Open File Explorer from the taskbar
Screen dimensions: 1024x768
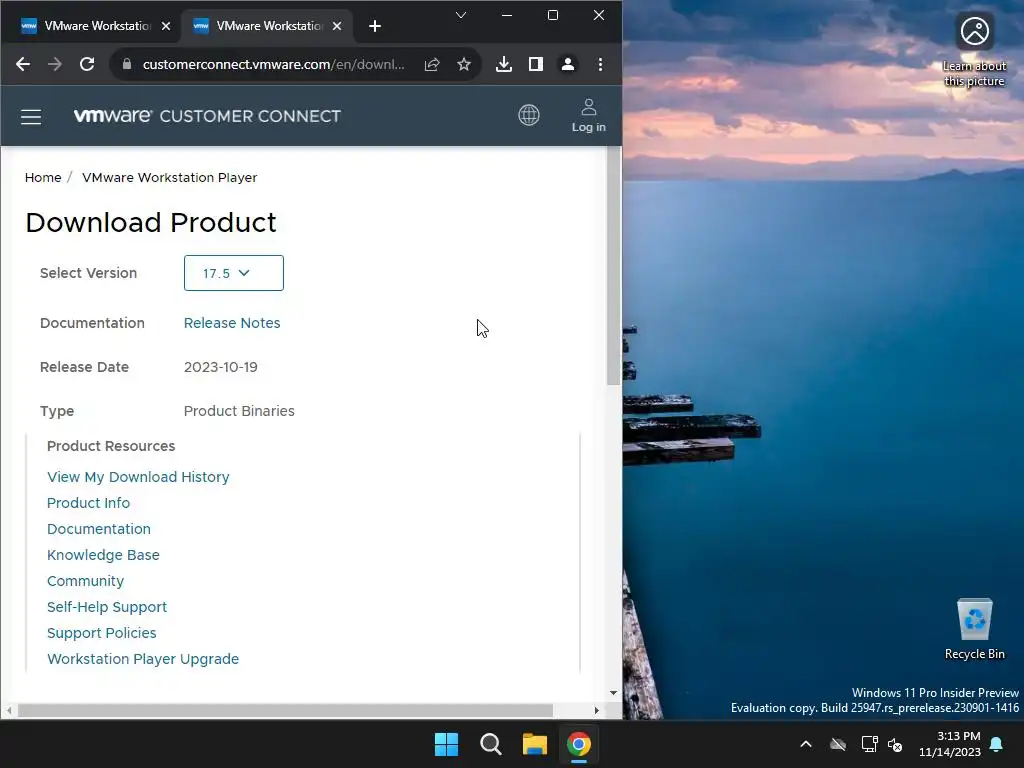coord(535,744)
